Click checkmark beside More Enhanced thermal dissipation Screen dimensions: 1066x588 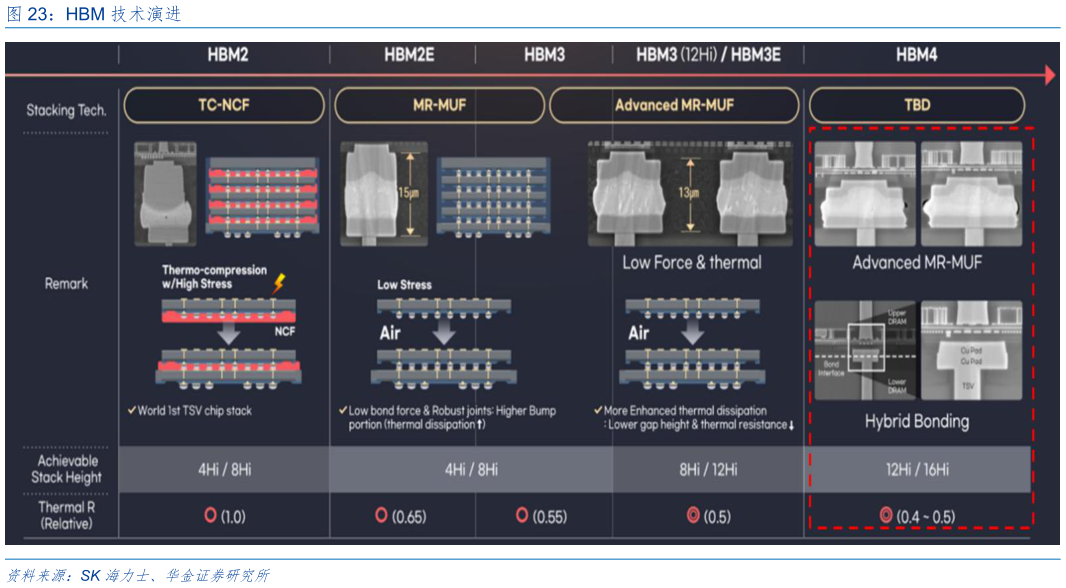pos(597,411)
